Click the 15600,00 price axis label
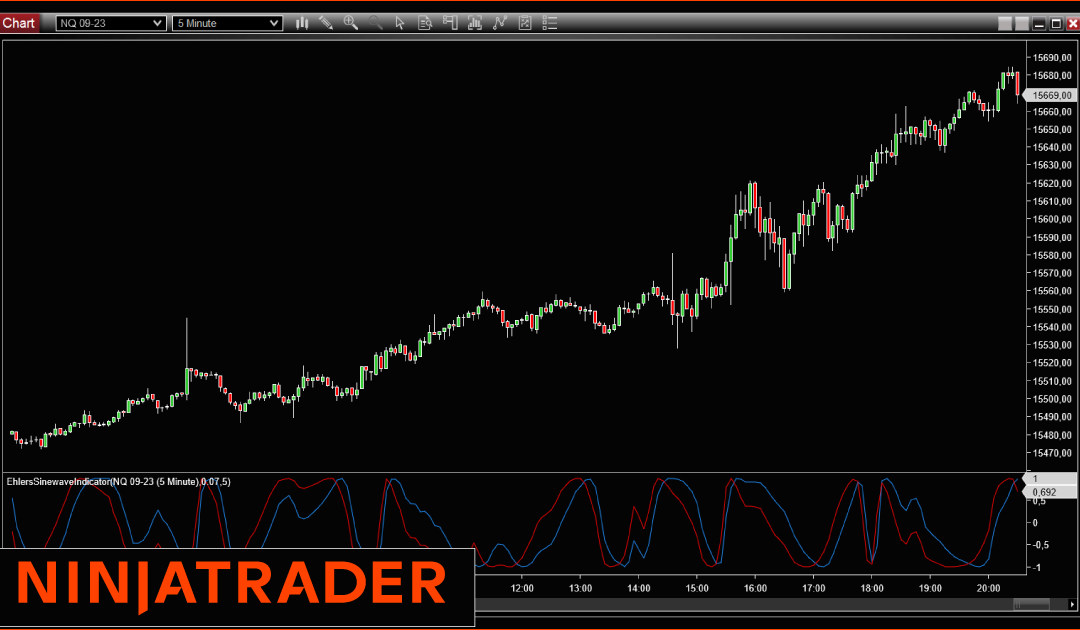 tap(1052, 219)
